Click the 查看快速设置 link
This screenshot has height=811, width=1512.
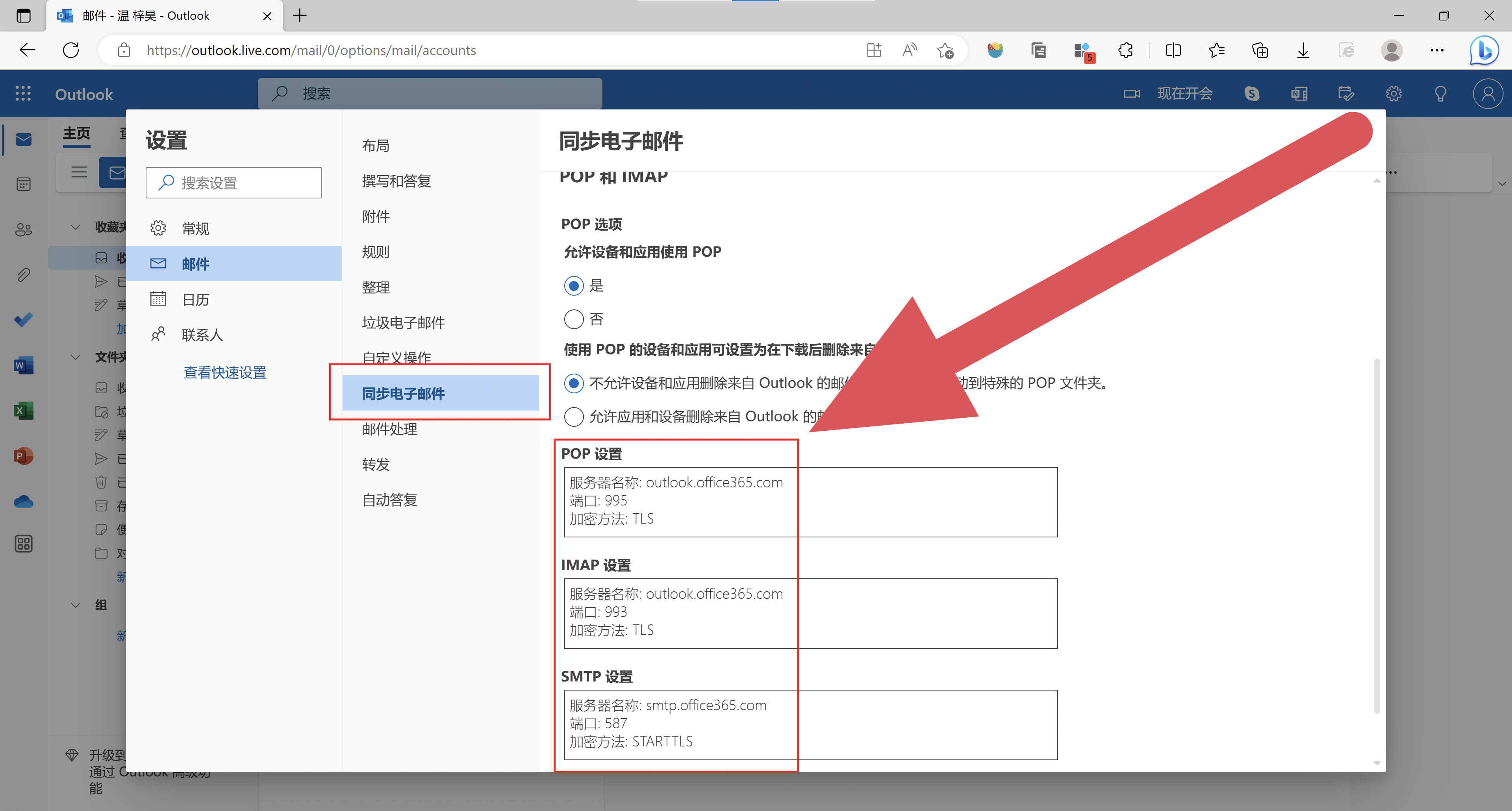(225, 373)
